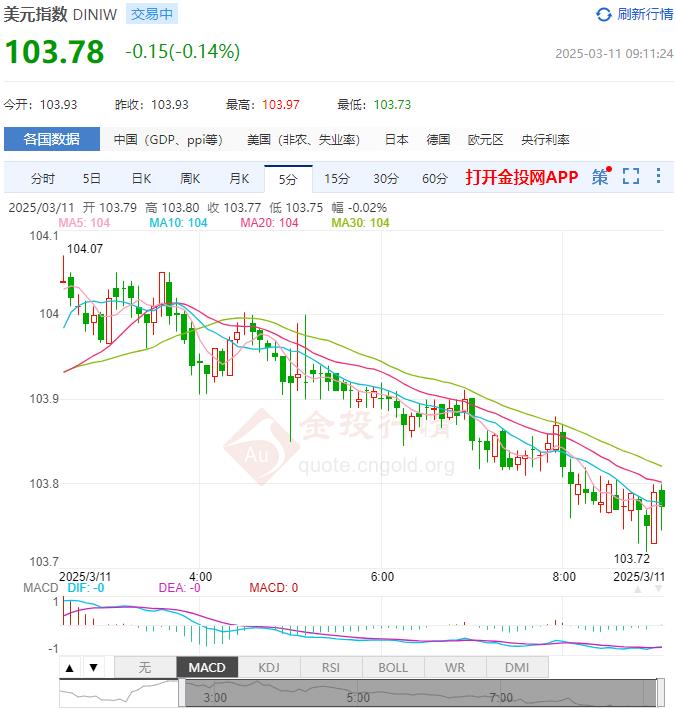Click the 刷新行情 refresh link text
This screenshot has width=676, height=709.
click(645, 14)
